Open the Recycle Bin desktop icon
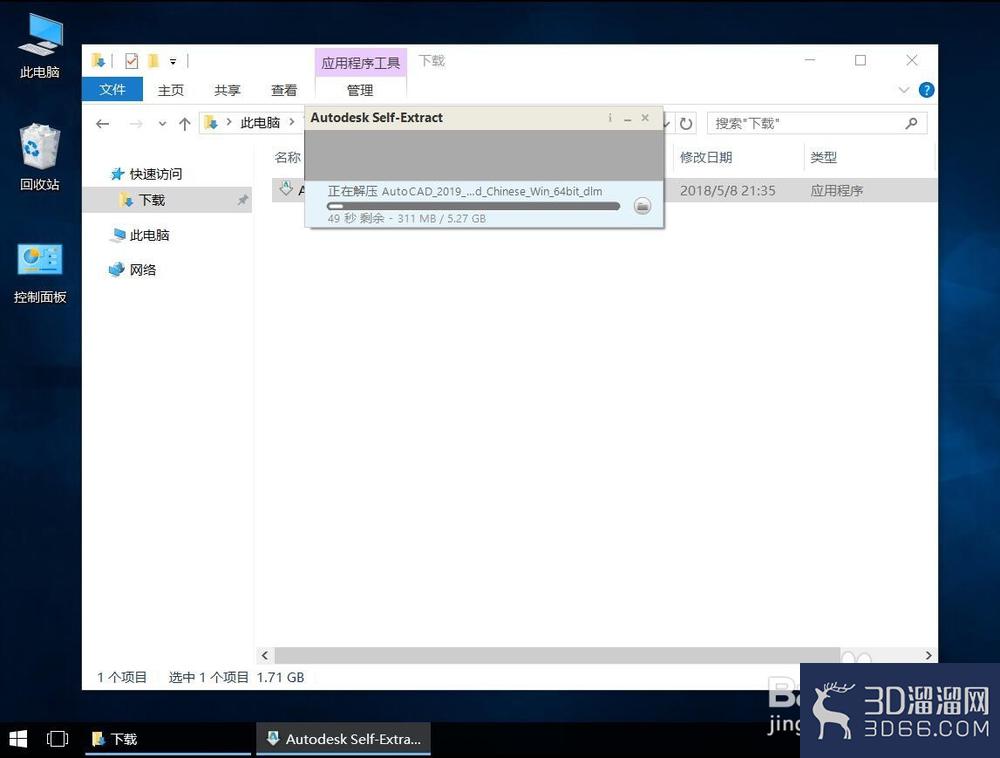The image size is (1000, 758). pyautogui.click(x=40, y=157)
